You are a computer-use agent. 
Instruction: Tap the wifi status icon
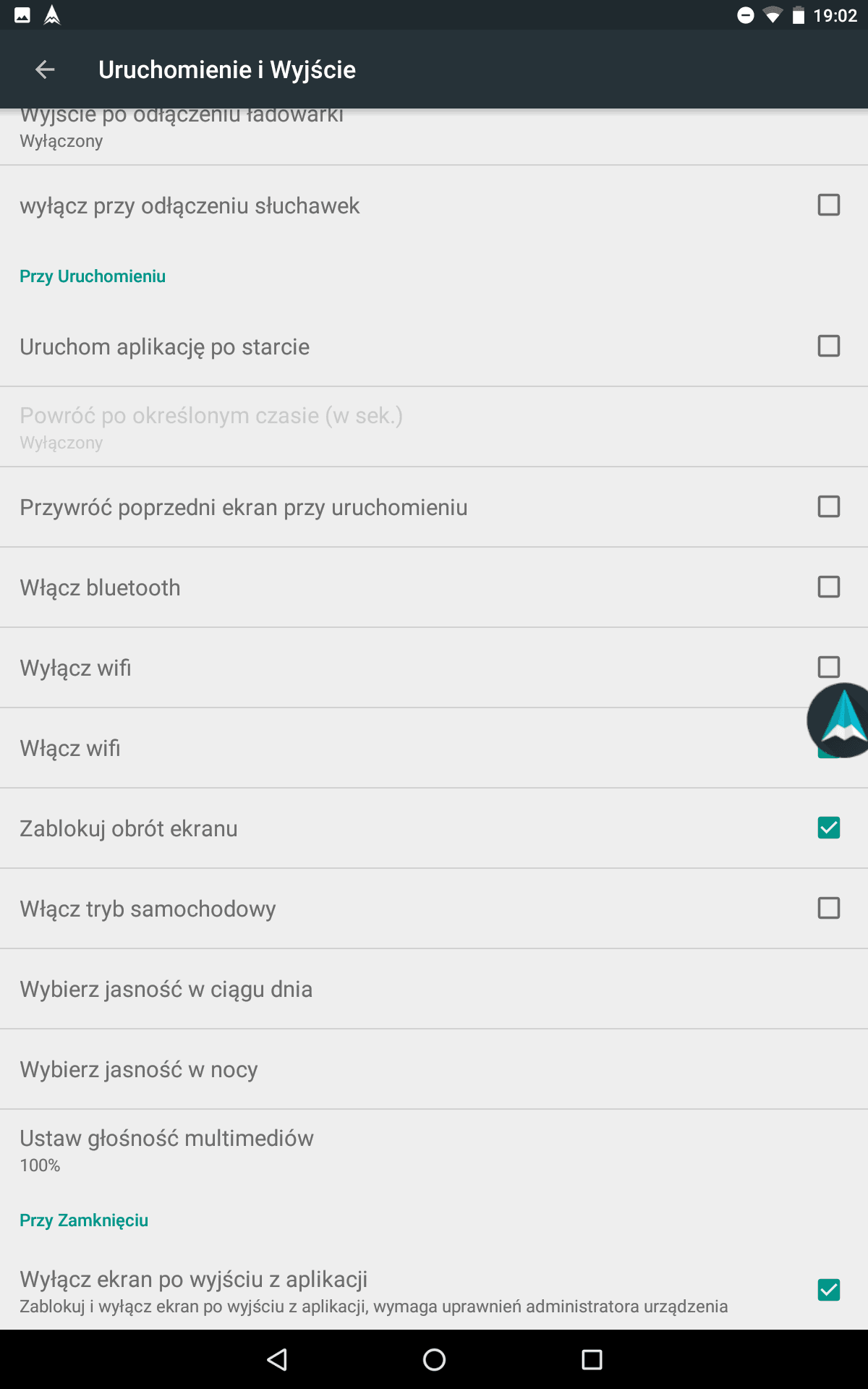pyautogui.click(x=773, y=15)
